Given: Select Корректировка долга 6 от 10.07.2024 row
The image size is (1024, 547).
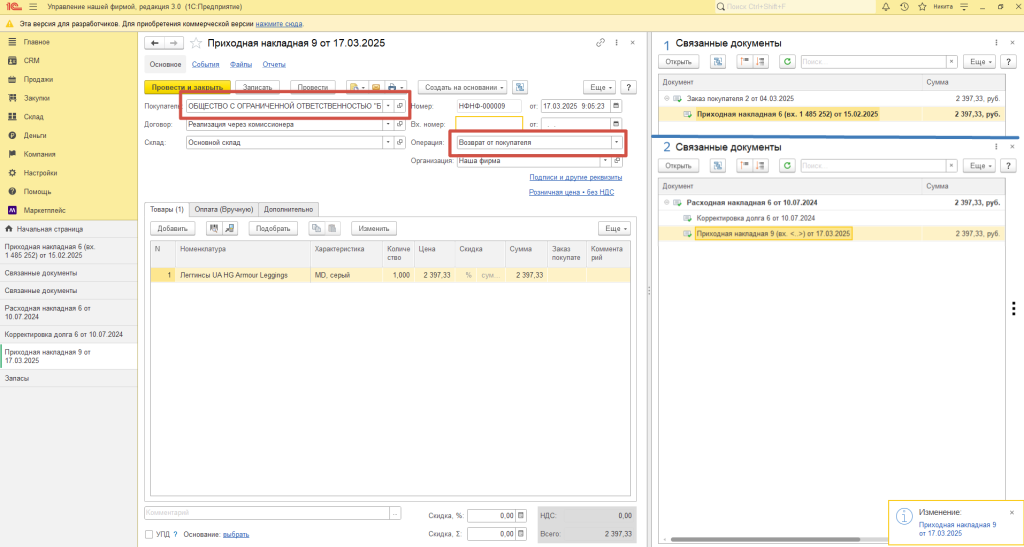Looking at the screenshot, I should [x=831, y=218].
